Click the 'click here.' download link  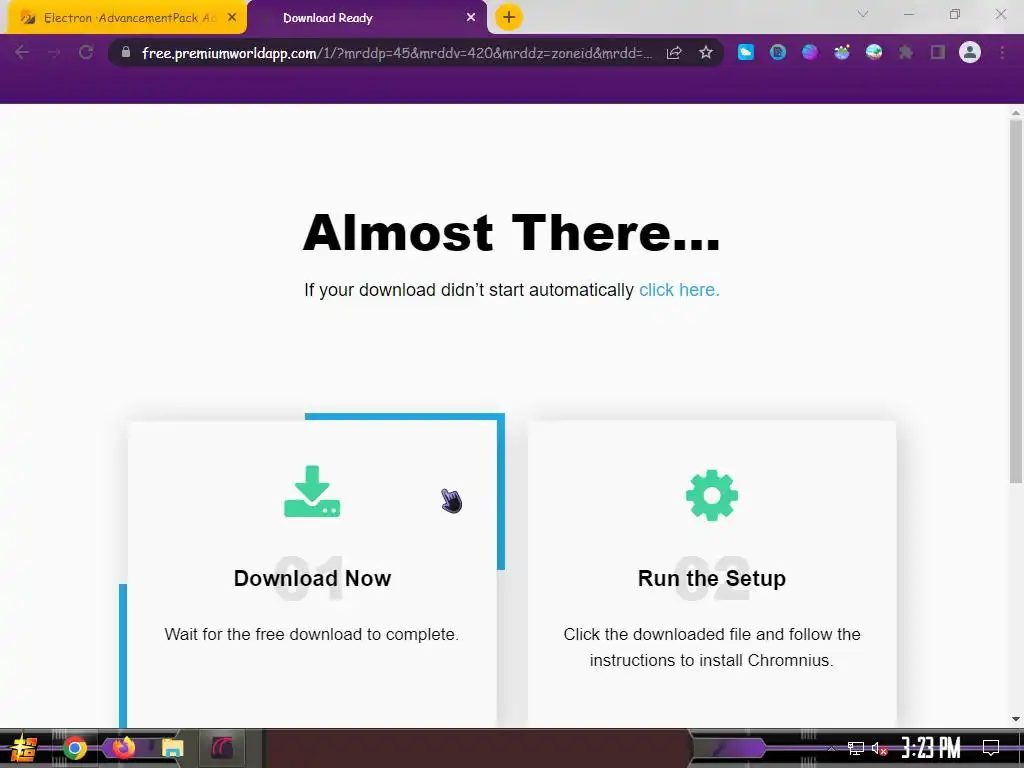tap(679, 290)
